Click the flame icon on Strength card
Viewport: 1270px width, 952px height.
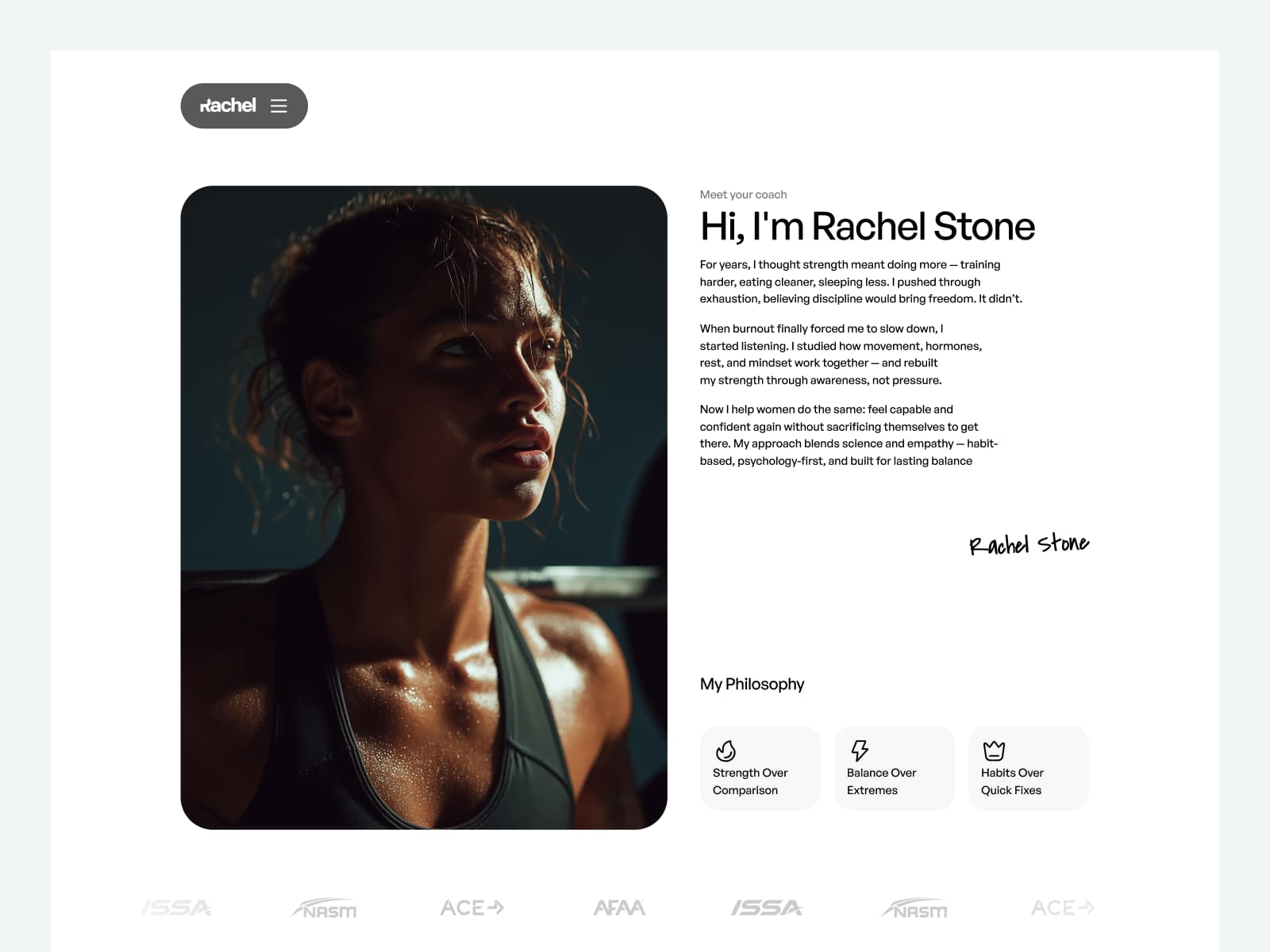click(x=725, y=750)
